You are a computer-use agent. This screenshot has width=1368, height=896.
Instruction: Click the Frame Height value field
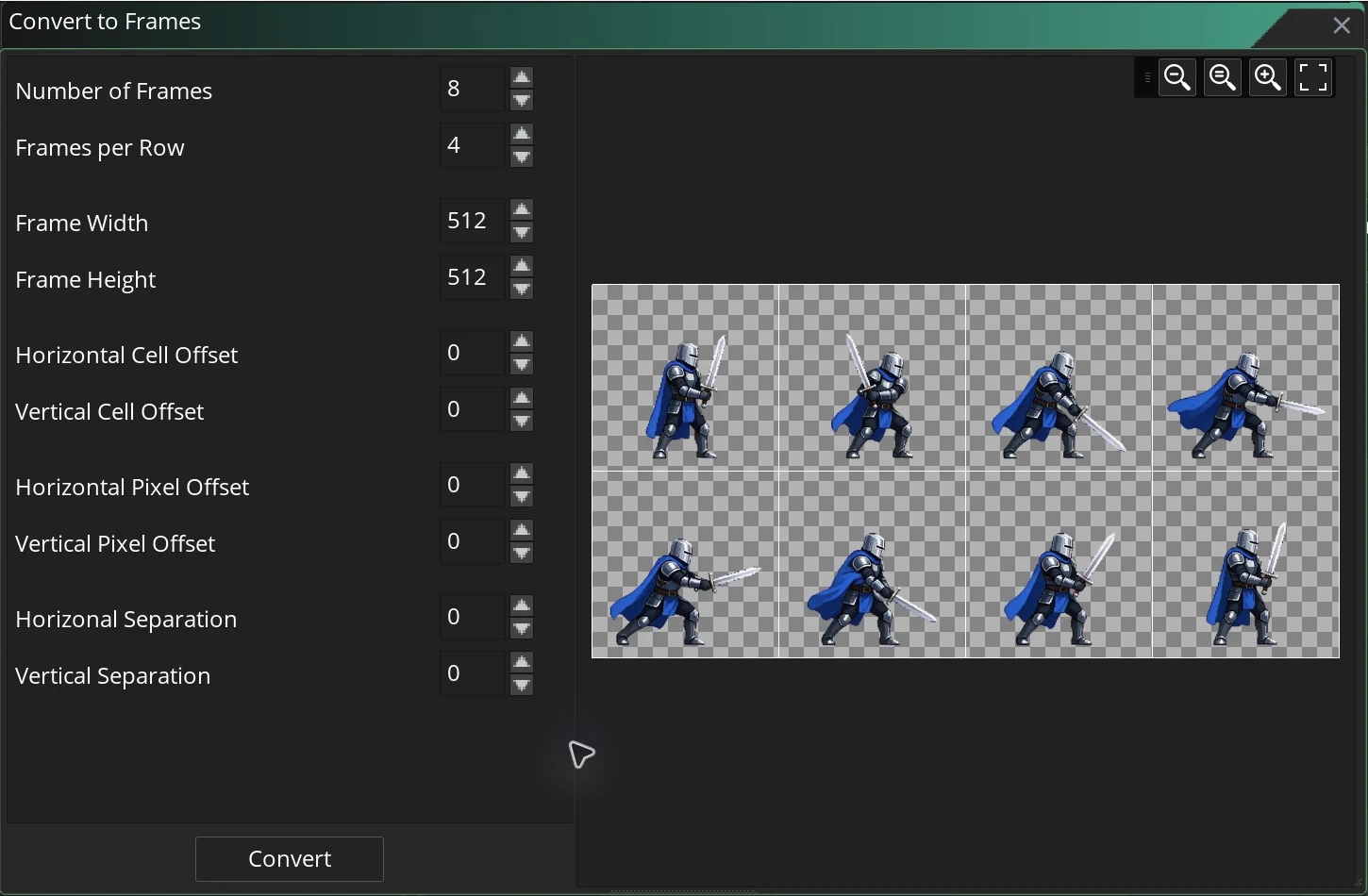(474, 277)
